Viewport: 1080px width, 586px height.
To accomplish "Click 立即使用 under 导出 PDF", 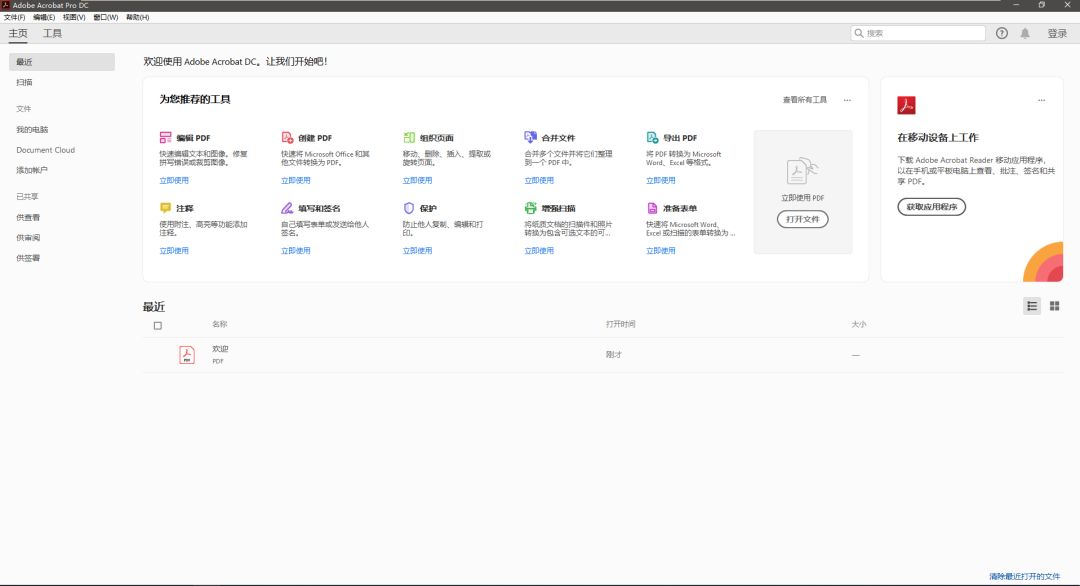I will pyautogui.click(x=661, y=180).
